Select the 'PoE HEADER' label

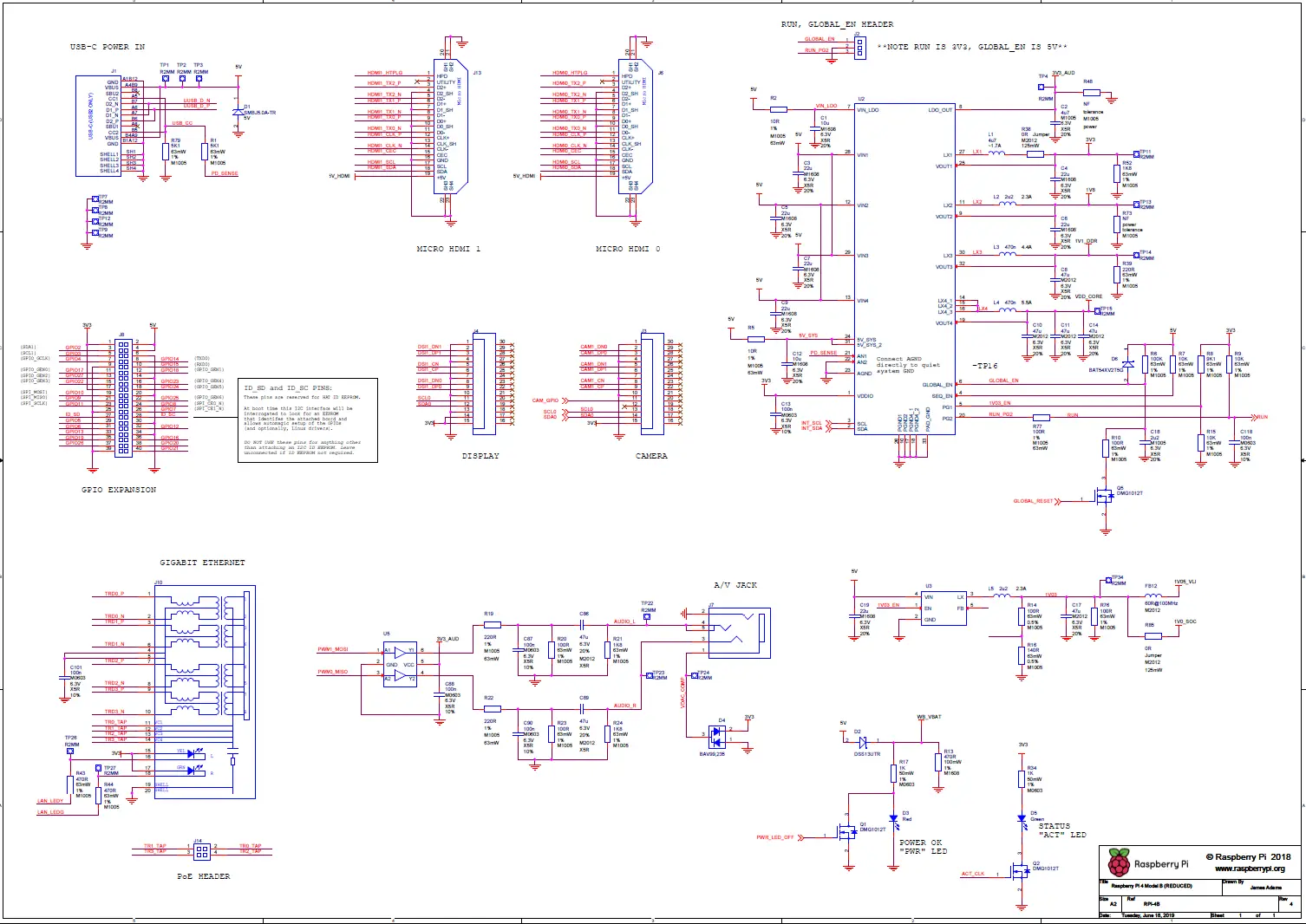pos(204,876)
